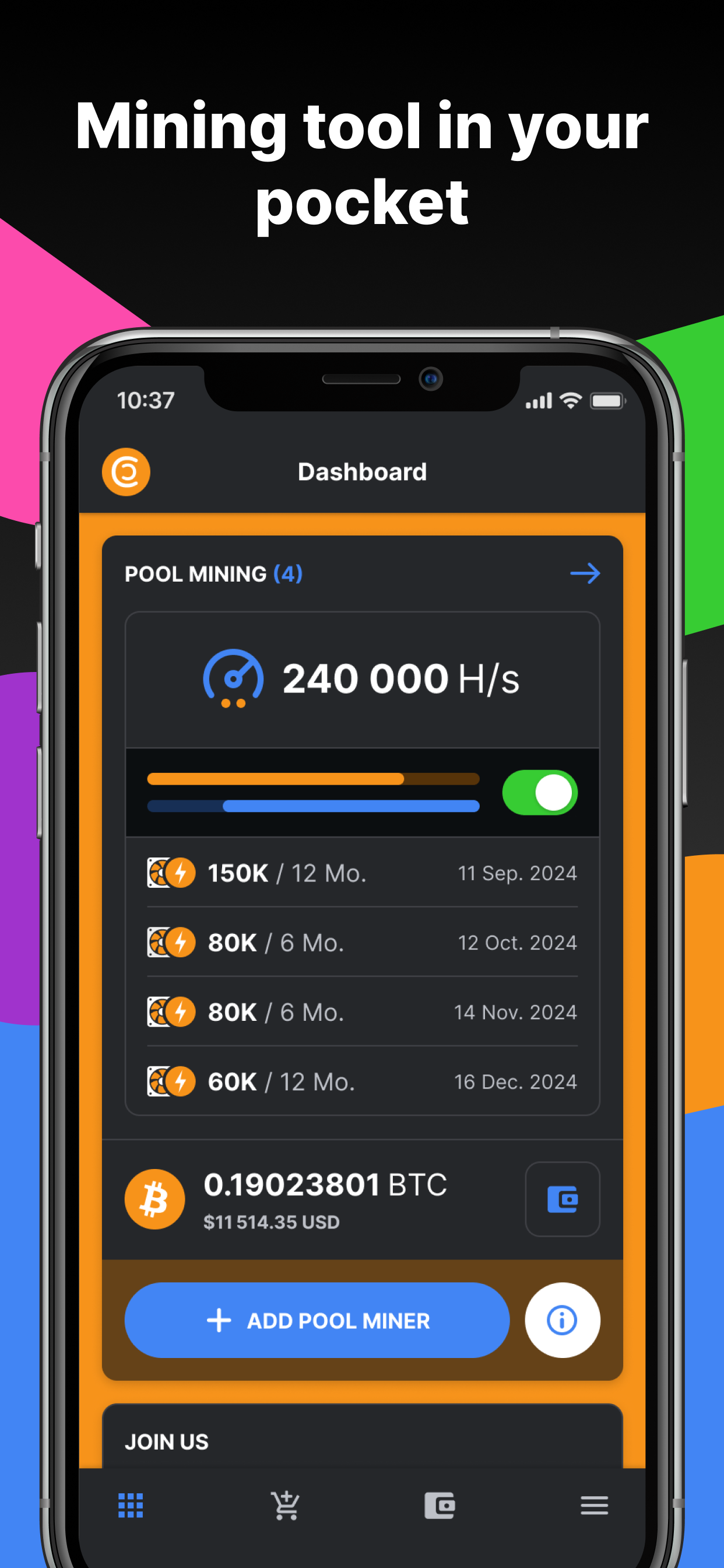Screen dimensions: 724x1568
Task: Open the hamburger menu tab in the bottom bar
Action: pyautogui.click(x=594, y=1506)
